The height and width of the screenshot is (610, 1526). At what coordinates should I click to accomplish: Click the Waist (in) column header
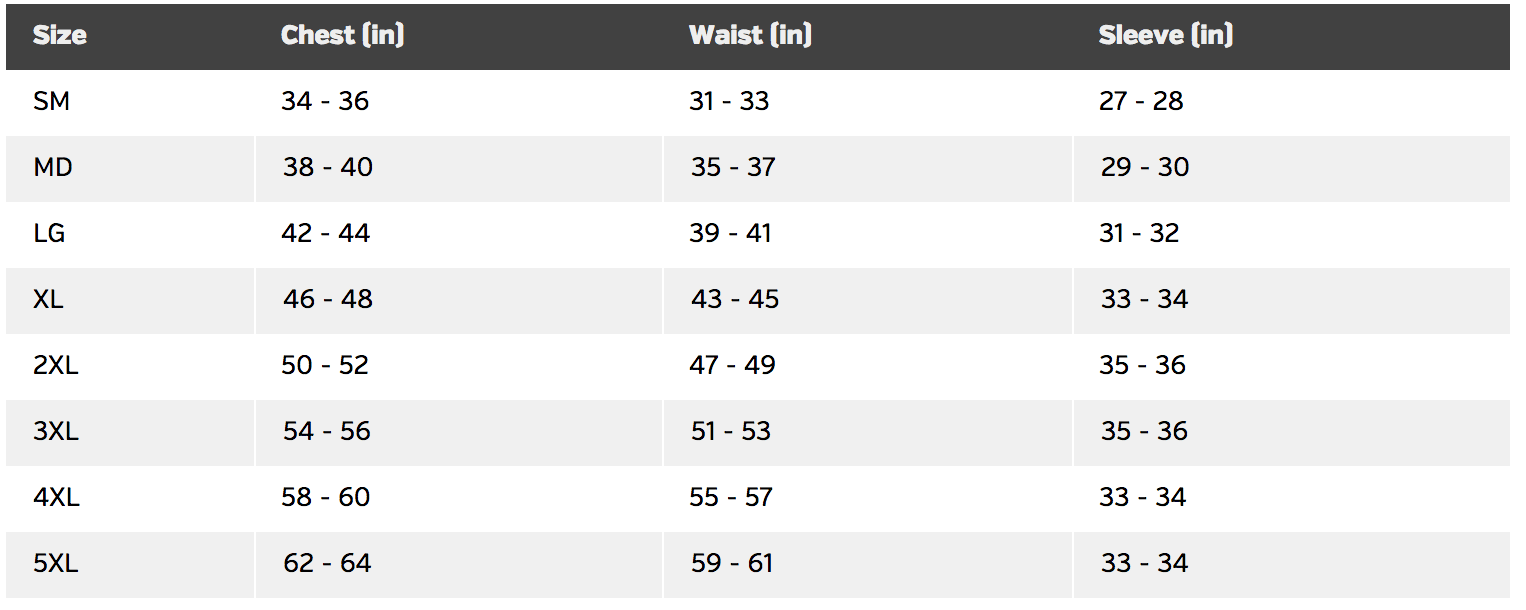point(750,36)
